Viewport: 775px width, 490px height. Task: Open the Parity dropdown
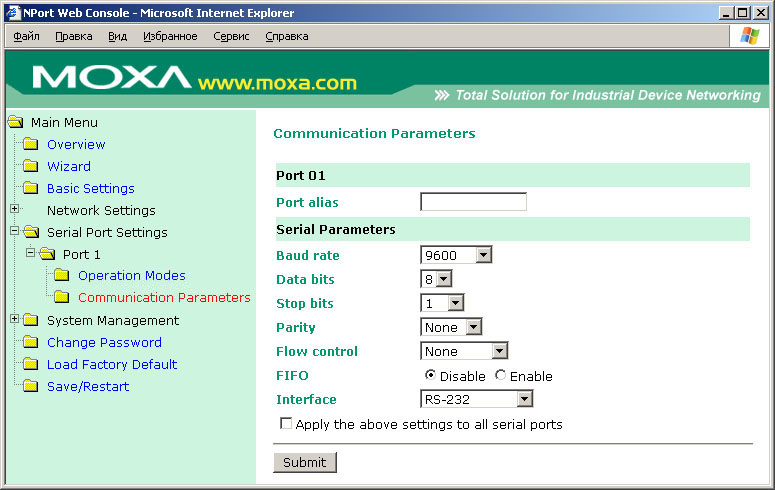[452, 327]
